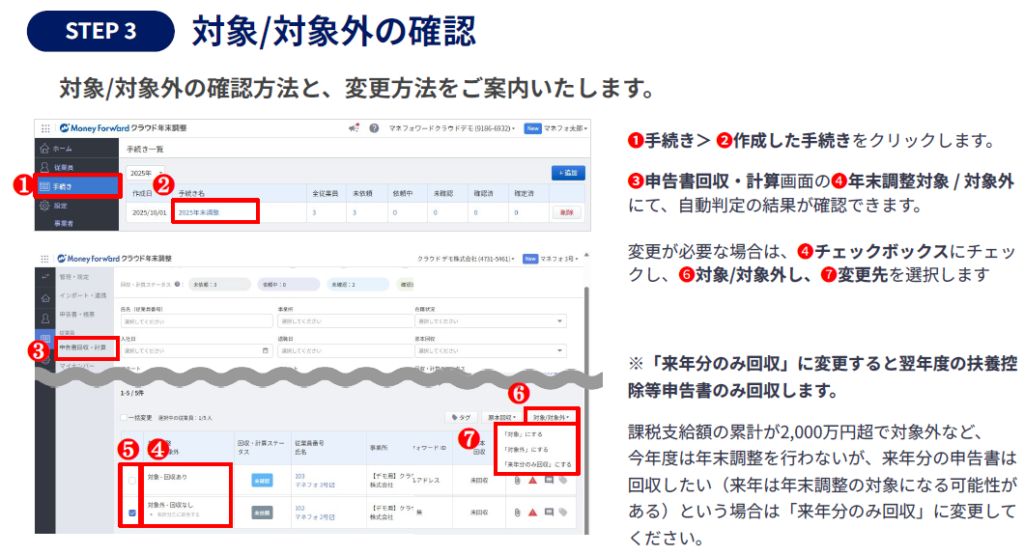This screenshot has height=555, width=1024.
Task: Click the paperclip icon in first row
Action: [x=517, y=482]
